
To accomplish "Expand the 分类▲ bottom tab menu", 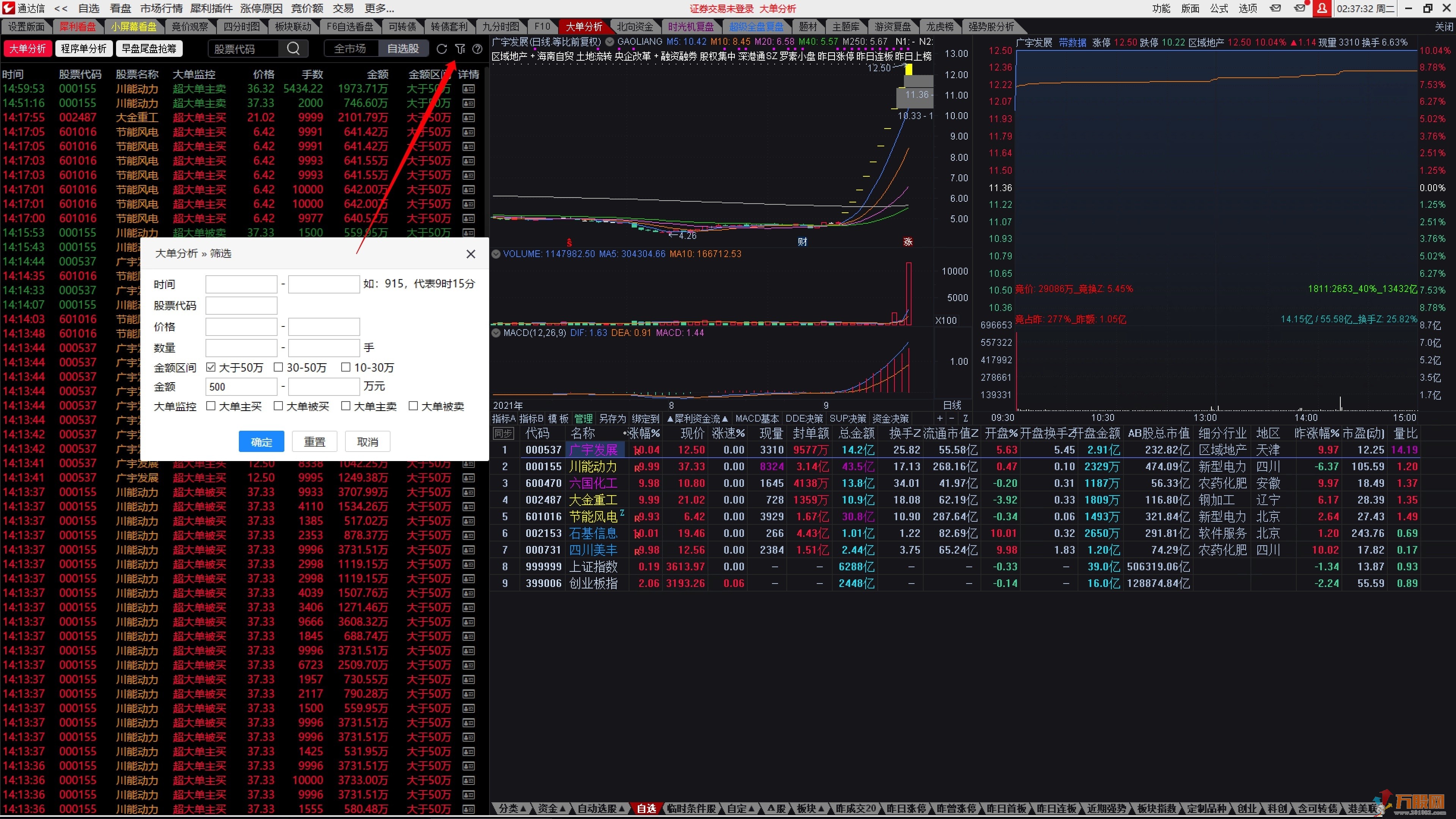I will (x=512, y=809).
